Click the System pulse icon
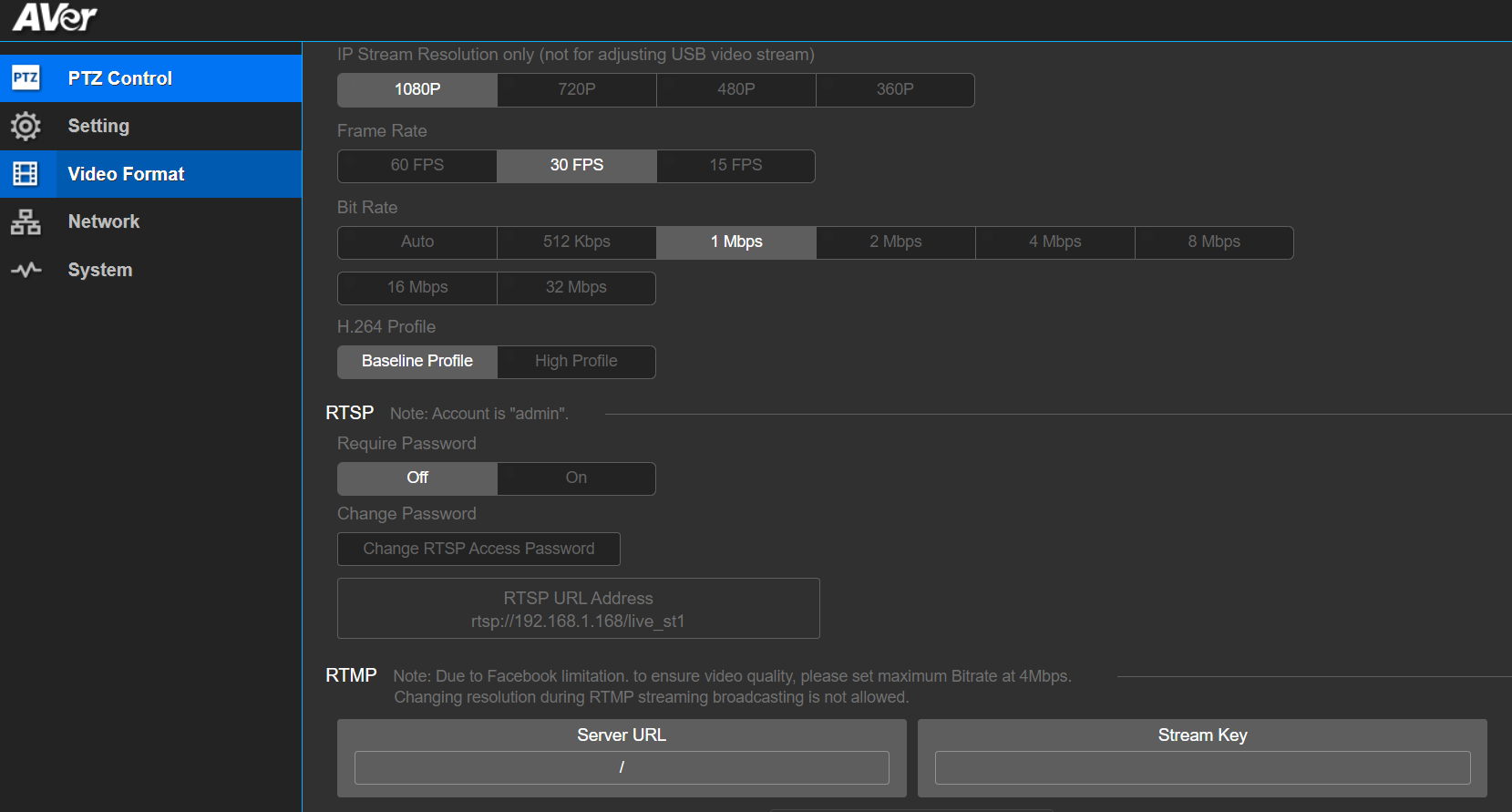This screenshot has height=812, width=1512. click(x=26, y=270)
